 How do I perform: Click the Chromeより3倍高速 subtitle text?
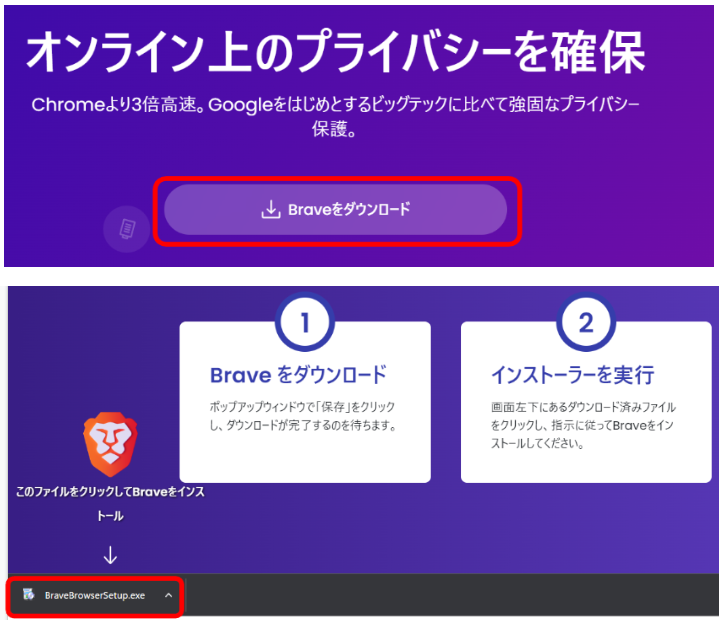(335, 117)
